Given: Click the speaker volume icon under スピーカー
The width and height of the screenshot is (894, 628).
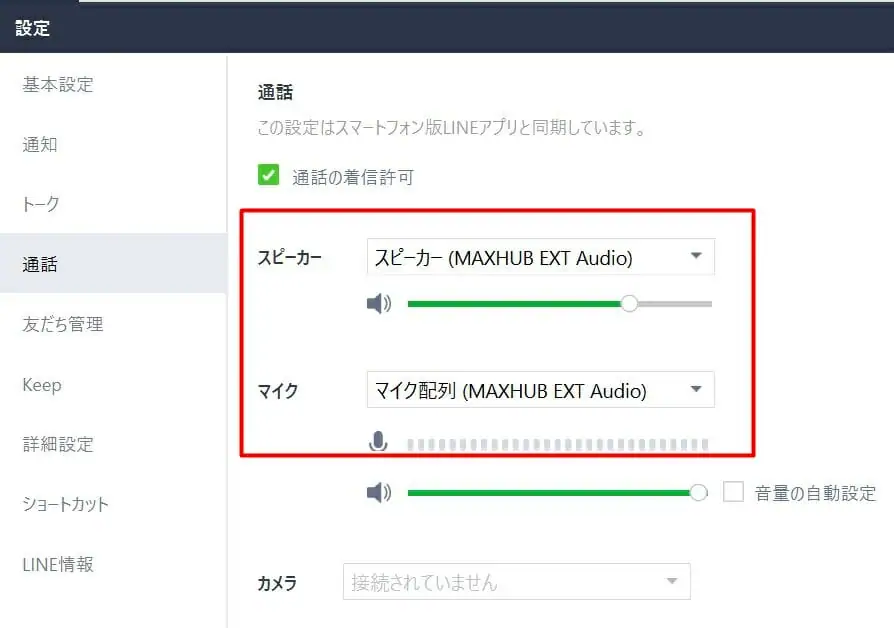Looking at the screenshot, I should tap(379, 303).
